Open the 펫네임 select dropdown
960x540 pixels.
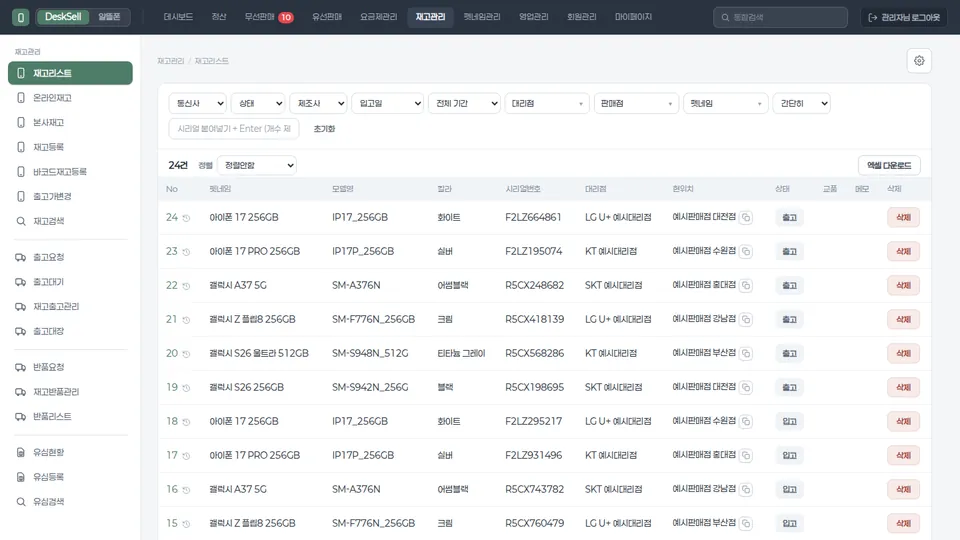726,103
